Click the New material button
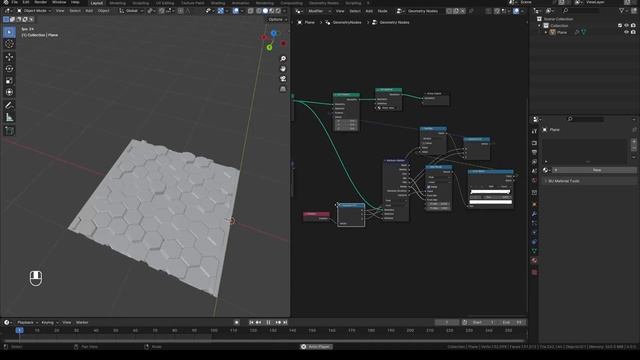This screenshot has width=640, height=360. coord(595,170)
